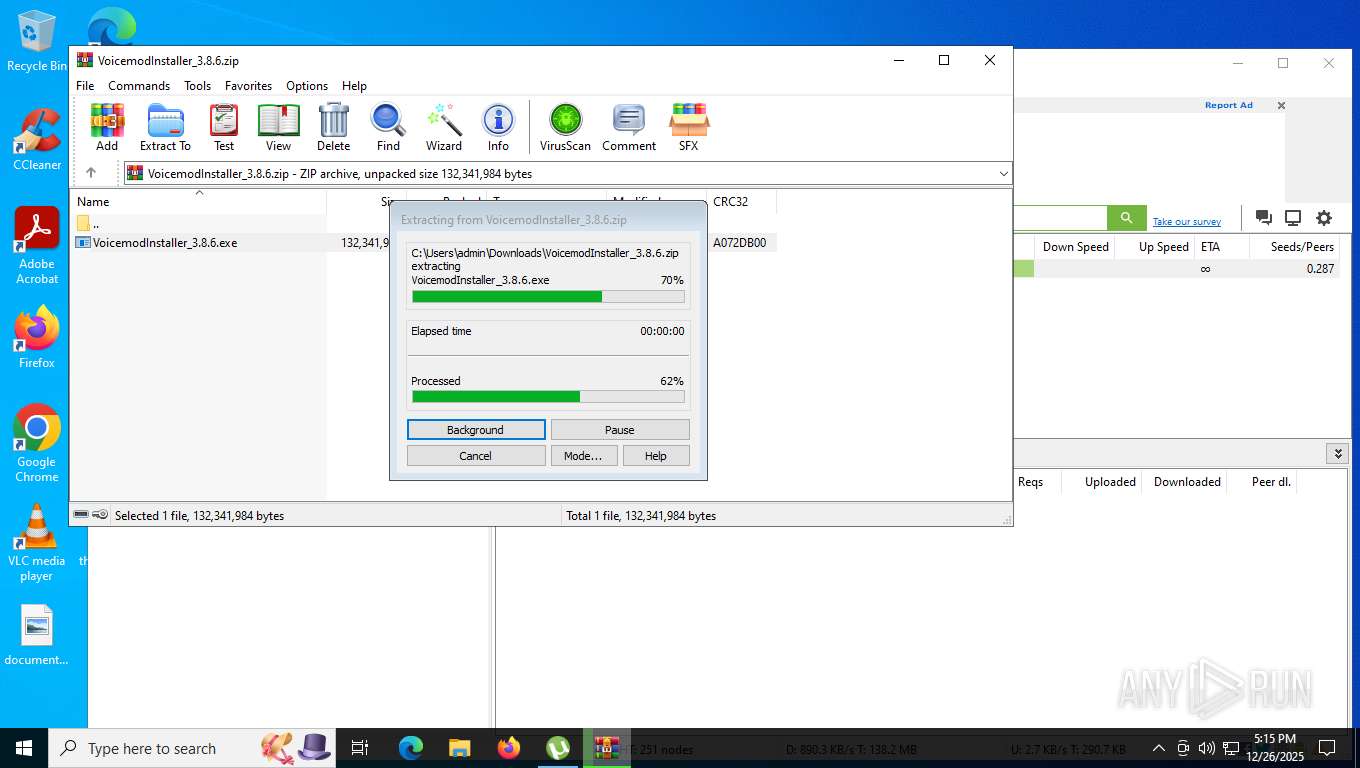
Task: Run VirusScan with the green bug icon
Action: [x=565, y=127]
